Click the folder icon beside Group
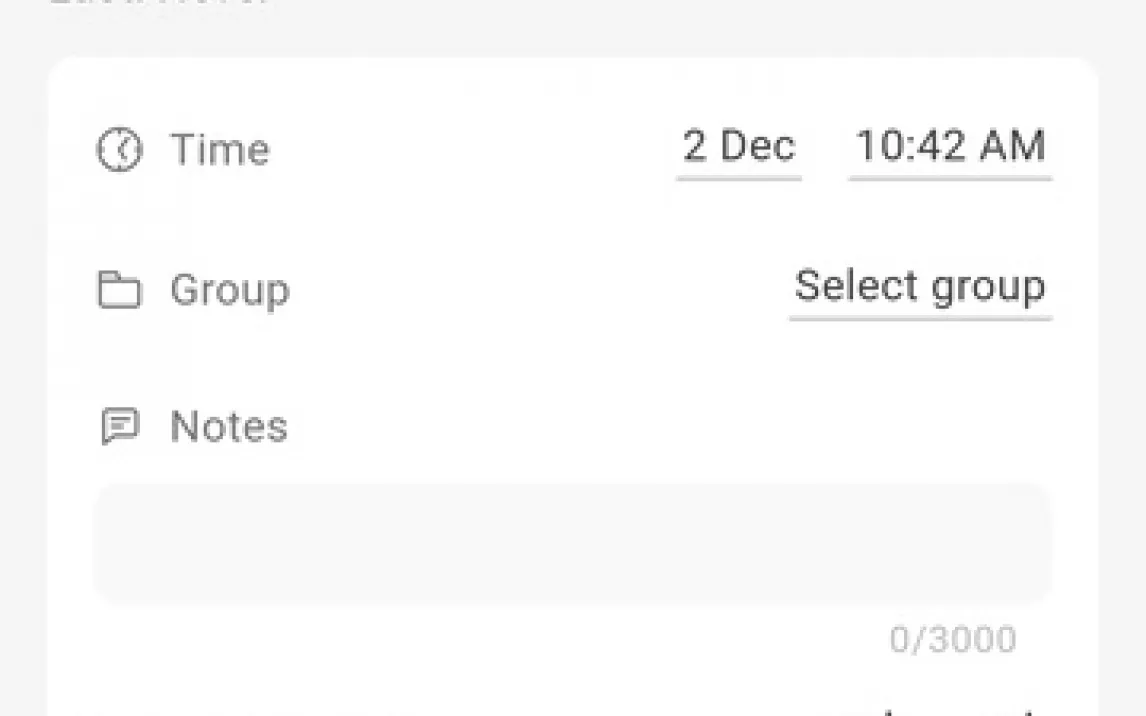Screen dimensions: 1146x716 pos(119,290)
